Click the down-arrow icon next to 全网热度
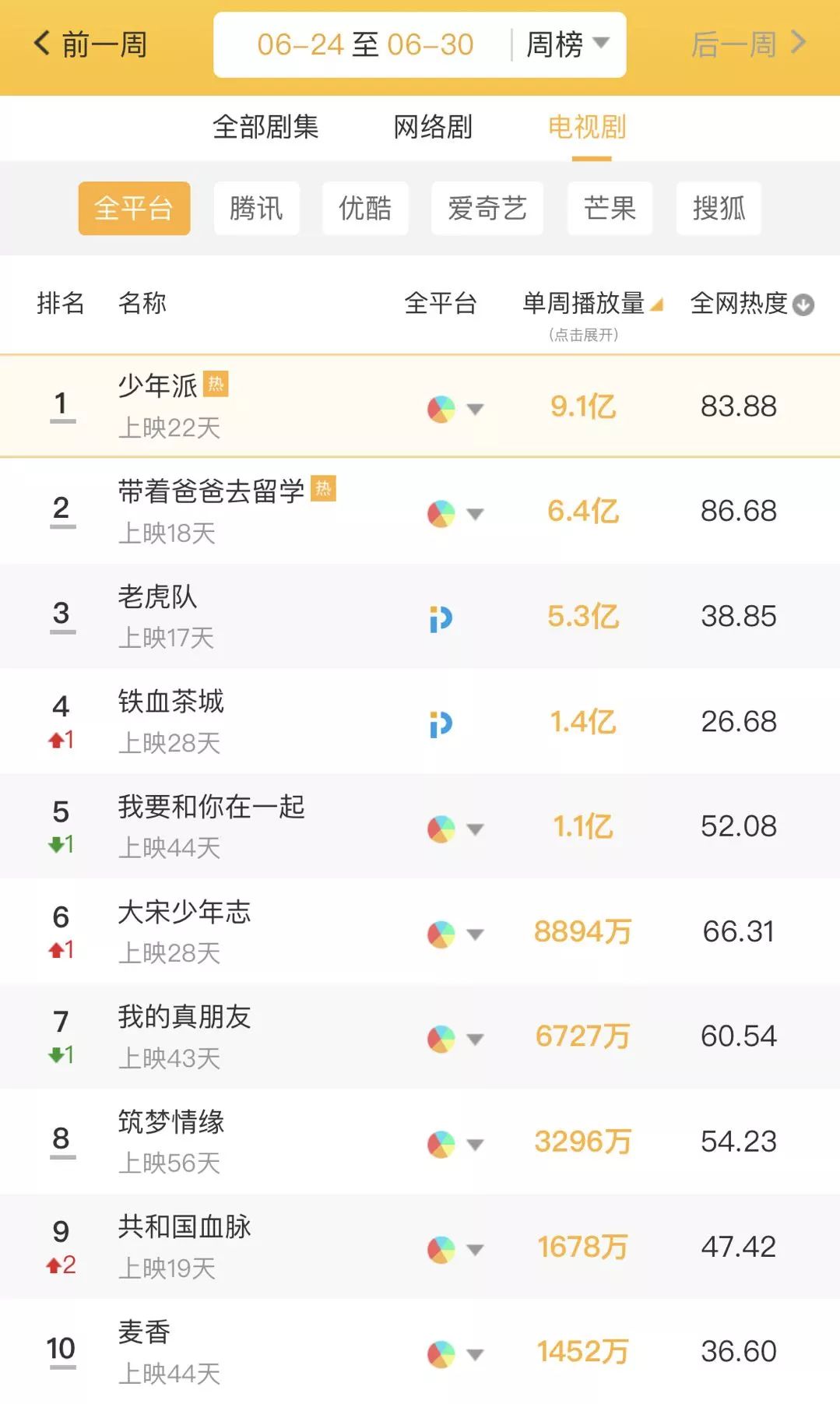The height and width of the screenshot is (1404, 840). pyautogui.click(x=803, y=304)
